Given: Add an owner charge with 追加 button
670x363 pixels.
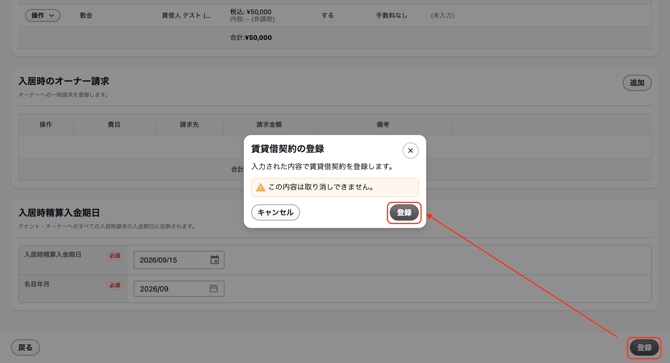Looking at the screenshot, I should coord(637,82).
